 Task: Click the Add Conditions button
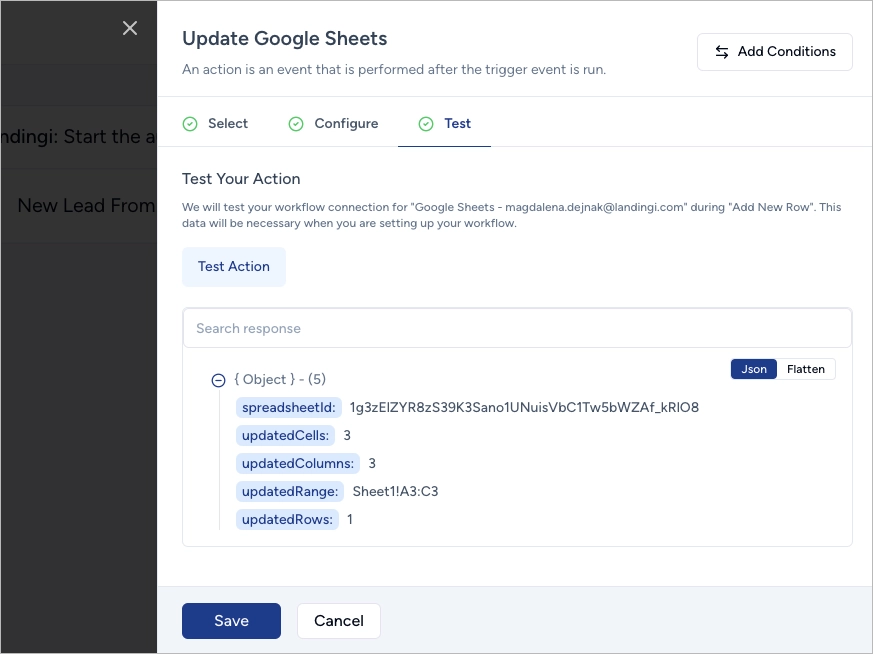tap(774, 52)
